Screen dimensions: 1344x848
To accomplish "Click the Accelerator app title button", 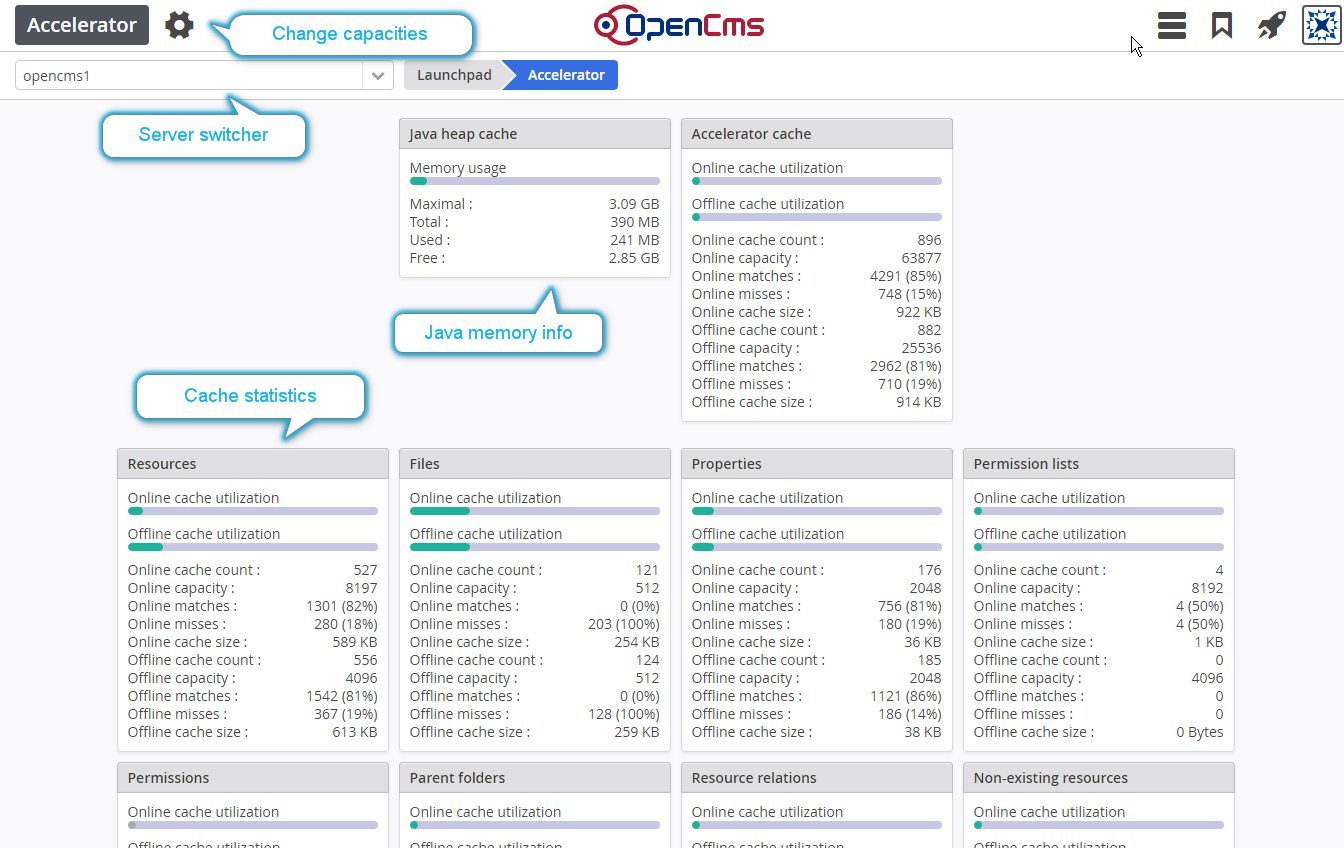I will point(82,25).
